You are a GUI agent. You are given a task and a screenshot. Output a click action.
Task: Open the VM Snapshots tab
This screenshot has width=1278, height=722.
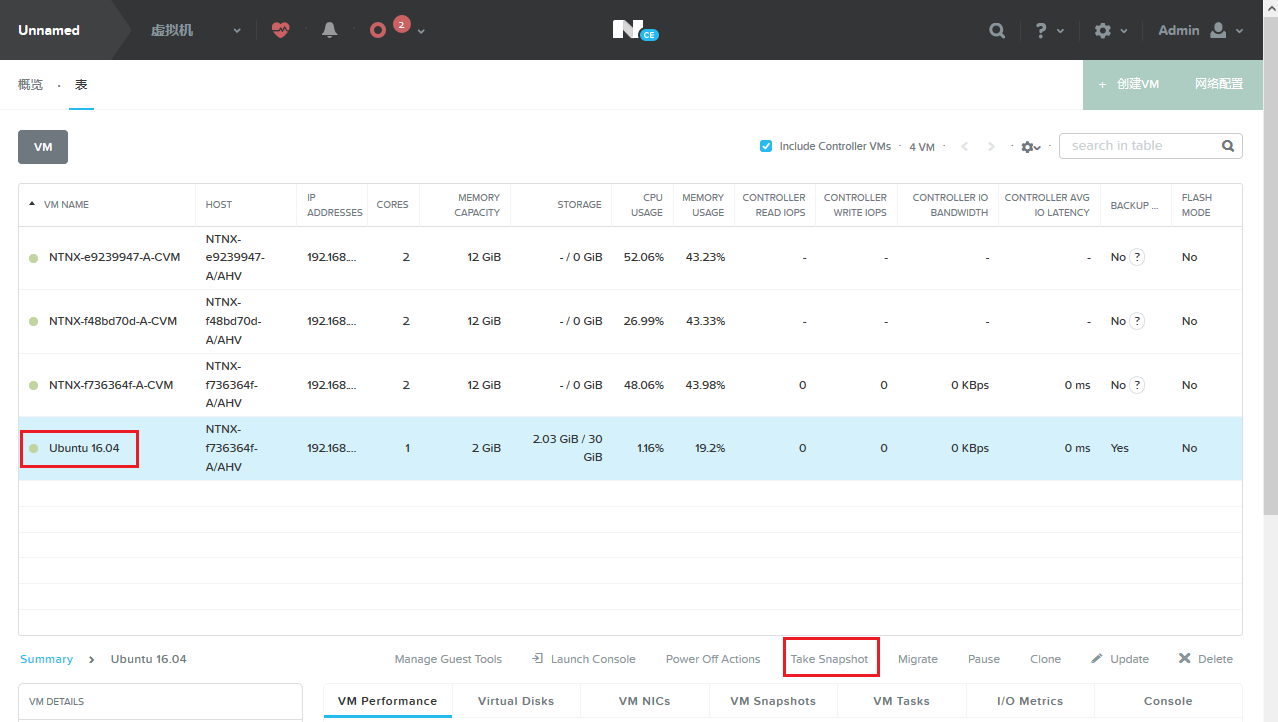pos(773,701)
